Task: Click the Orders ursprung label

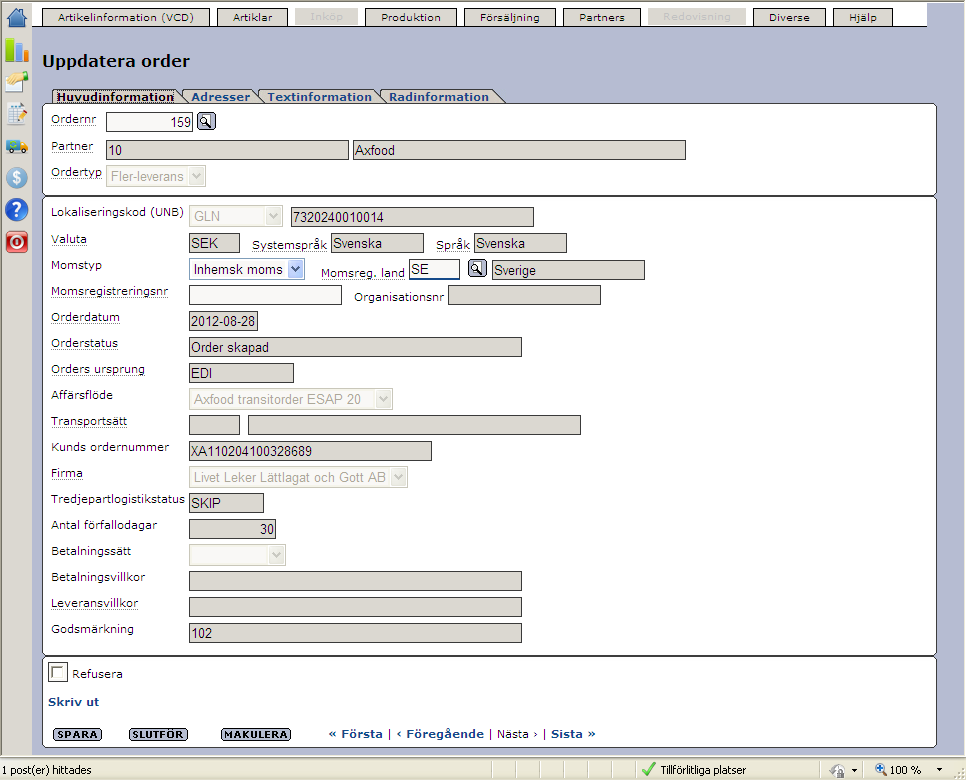Action: point(98,369)
